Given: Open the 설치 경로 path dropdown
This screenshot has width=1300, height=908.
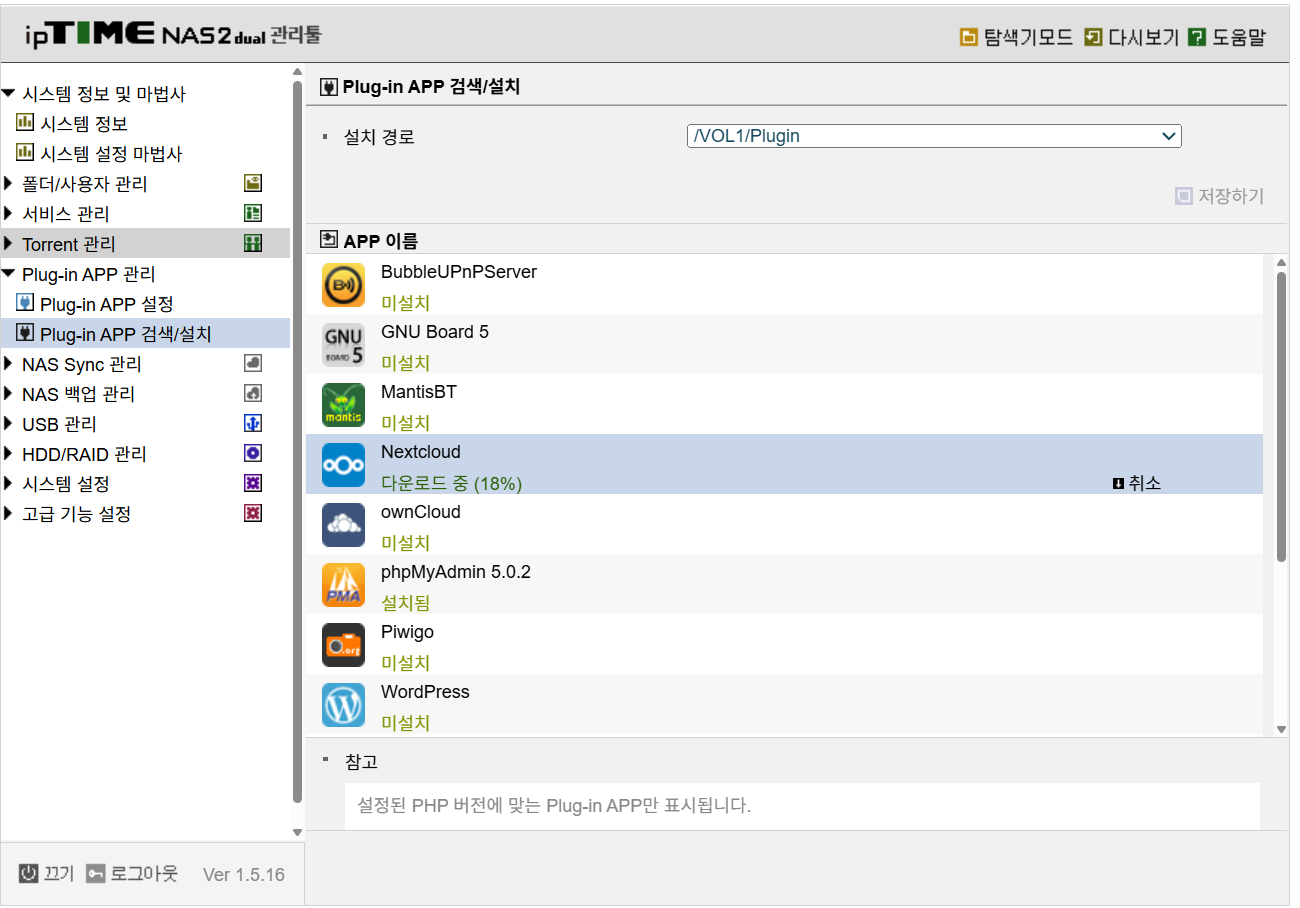Looking at the screenshot, I should click(1168, 135).
